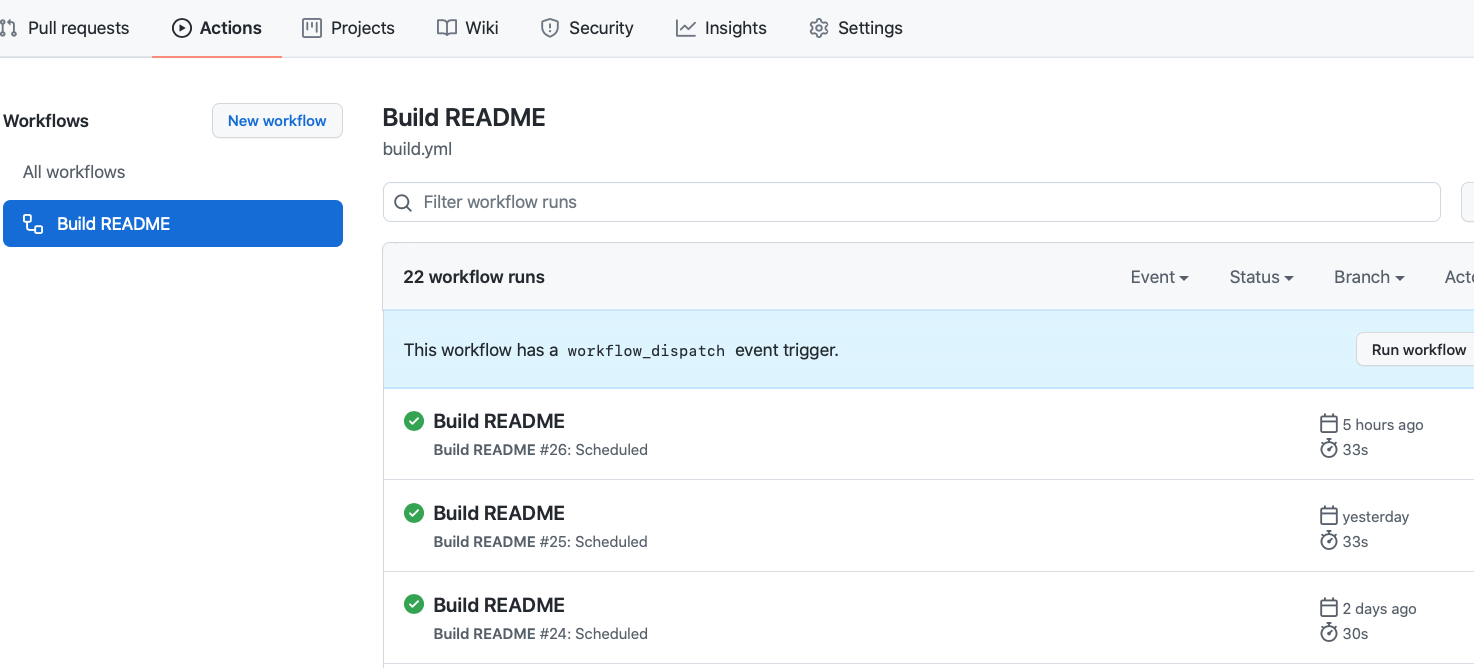The height and width of the screenshot is (668, 1474).
Task: Click the Insights graph icon
Action: (685, 28)
